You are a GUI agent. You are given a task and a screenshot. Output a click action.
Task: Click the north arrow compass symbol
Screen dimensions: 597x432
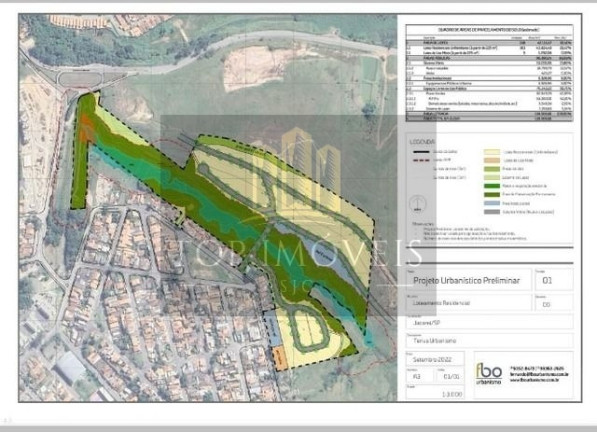[418, 203]
